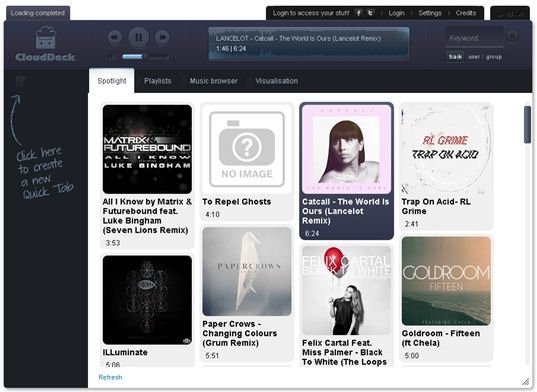Image resolution: width=537 pixels, height=392 pixels.
Task: Skip to the next track
Action: (x=162, y=37)
